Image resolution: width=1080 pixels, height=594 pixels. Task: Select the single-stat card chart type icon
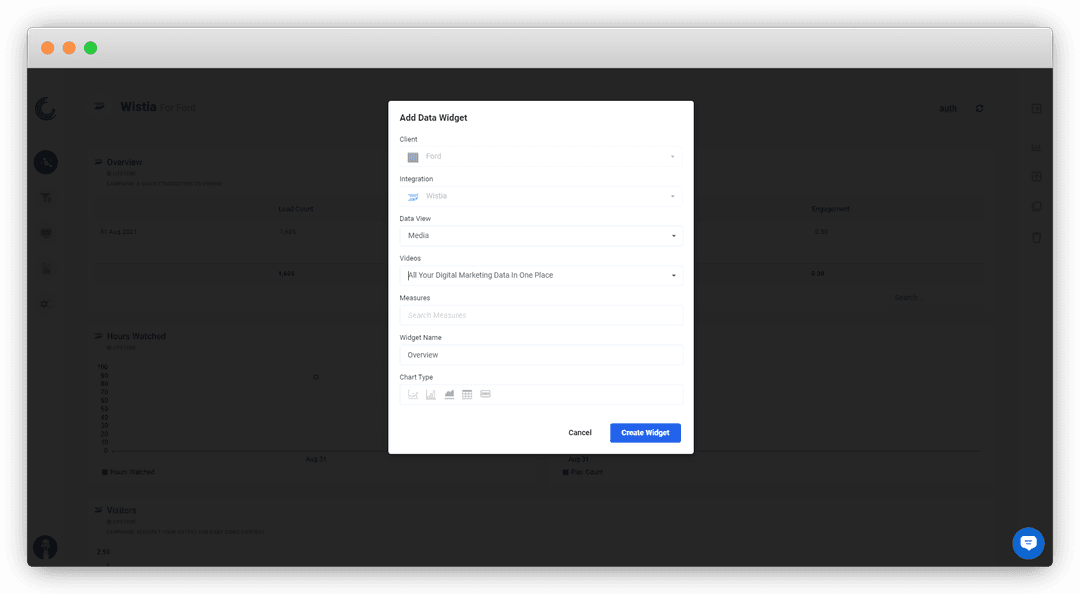point(486,394)
